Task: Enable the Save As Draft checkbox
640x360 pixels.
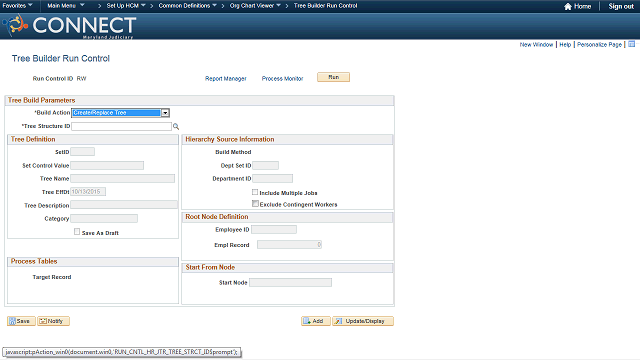Action: pyautogui.click(x=77, y=232)
